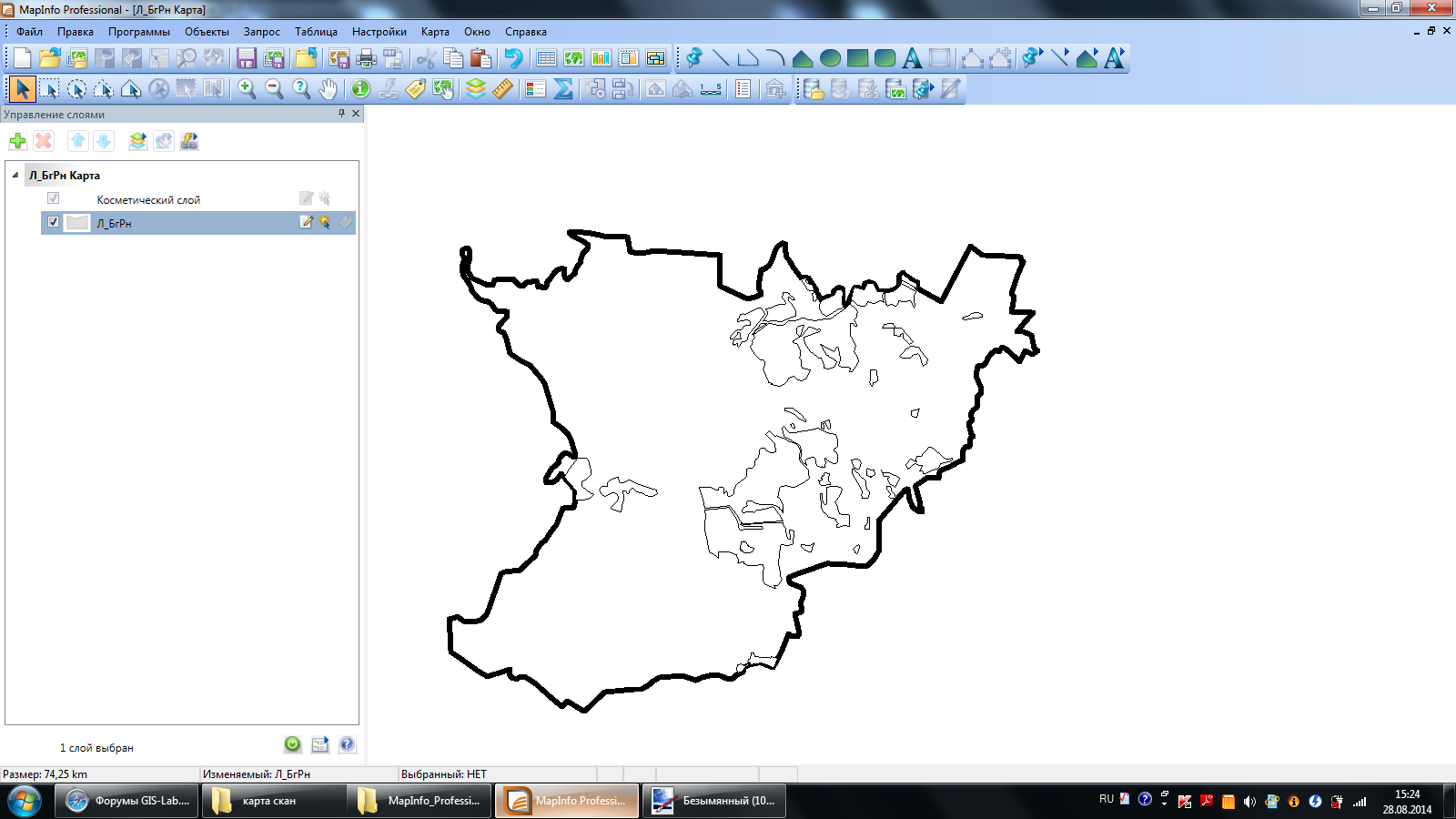Open the DBMS symbol style dropdown
Screen dimensions: 1456x819
(x=924, y=88)
